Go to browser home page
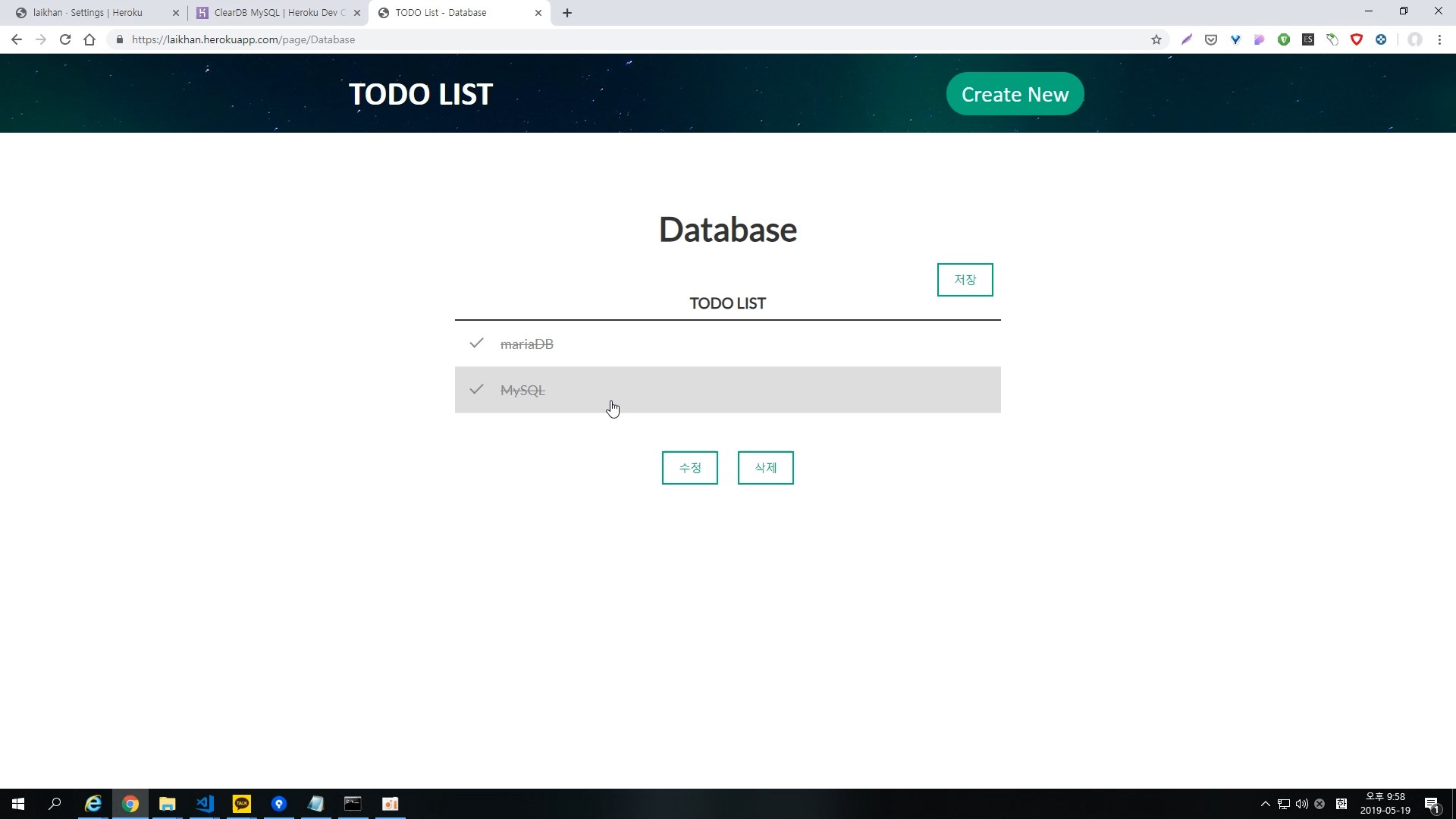This screenshot has width=1456, height=819. tap(89, 39)
